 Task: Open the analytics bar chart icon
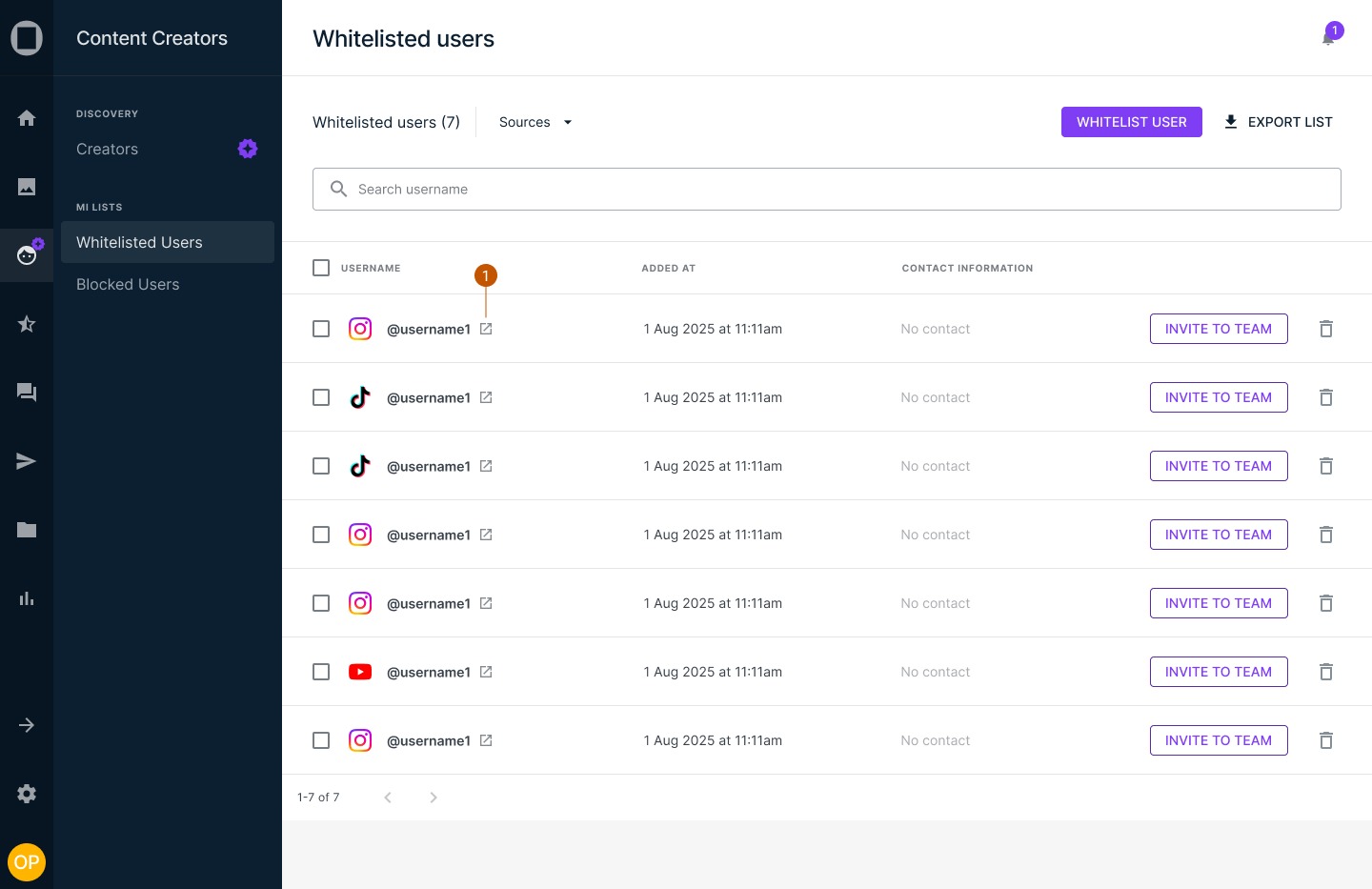tap(27, 598)
